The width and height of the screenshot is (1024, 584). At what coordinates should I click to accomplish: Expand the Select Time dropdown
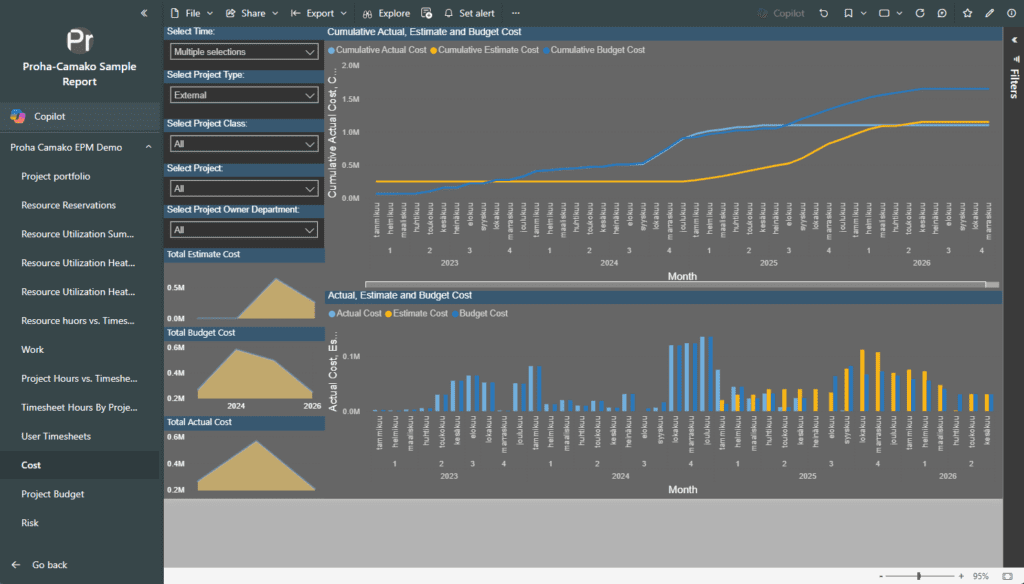[244, 51]
